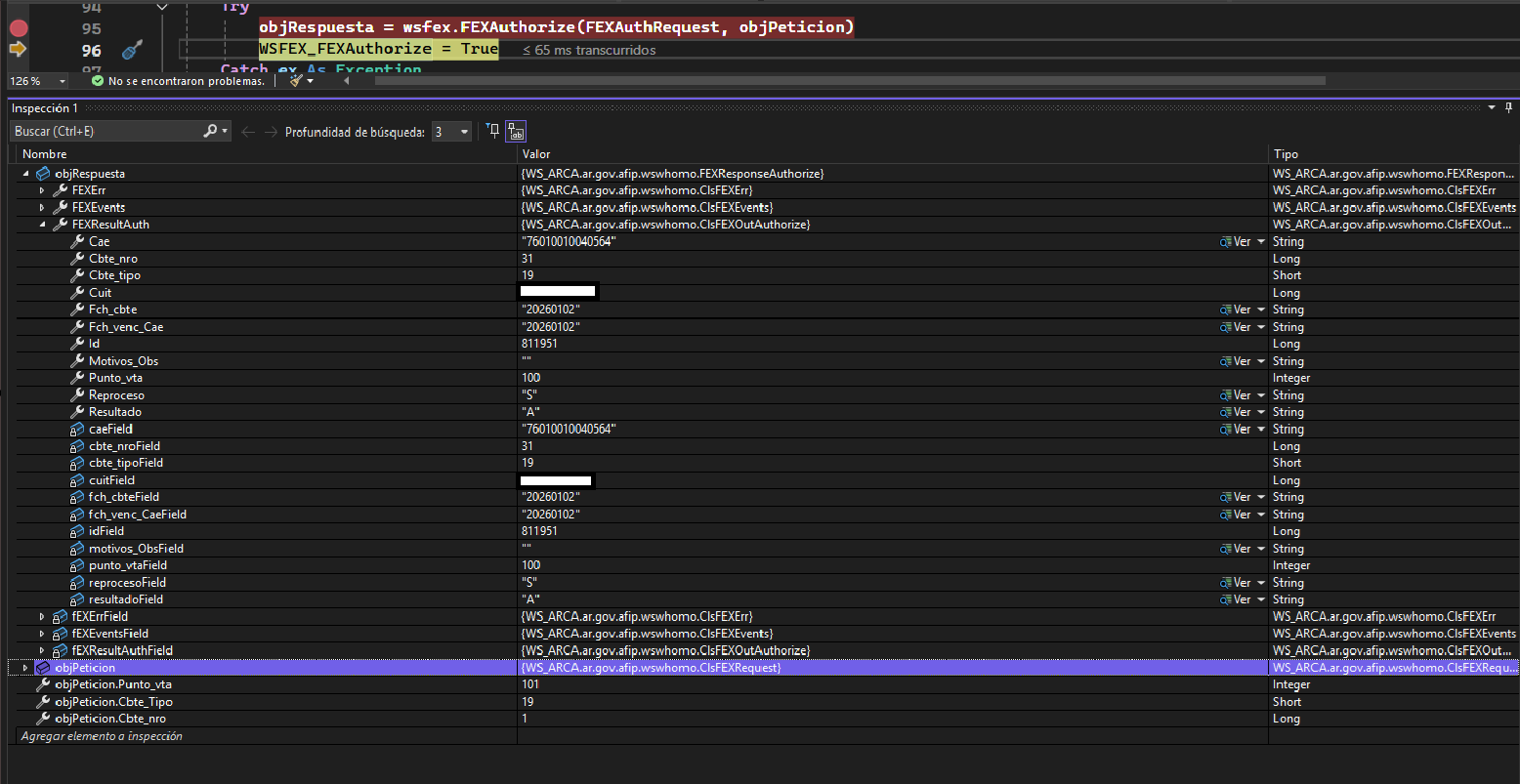Click the magnifier icon in the search box
The height and width of the screenshot is (784, 1520).
(210, 131)
